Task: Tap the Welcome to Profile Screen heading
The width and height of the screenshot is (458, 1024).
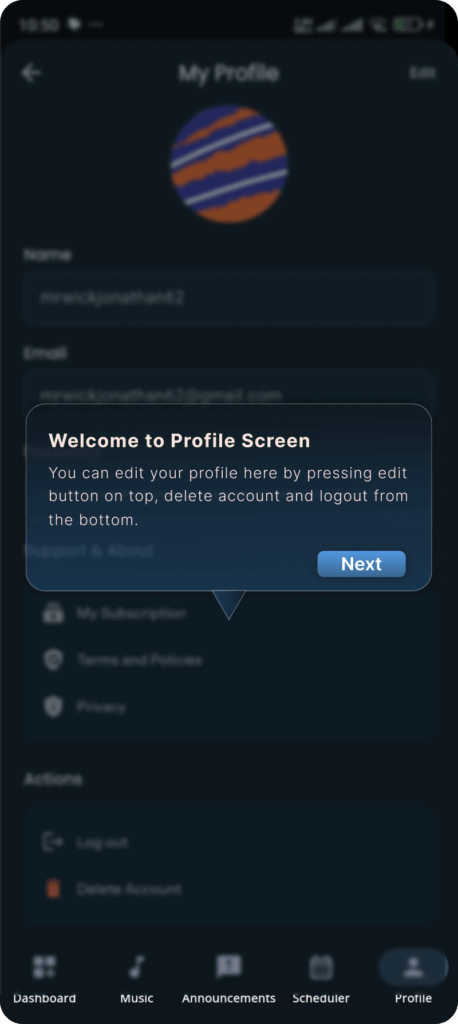Action: (x=179, y=441)
